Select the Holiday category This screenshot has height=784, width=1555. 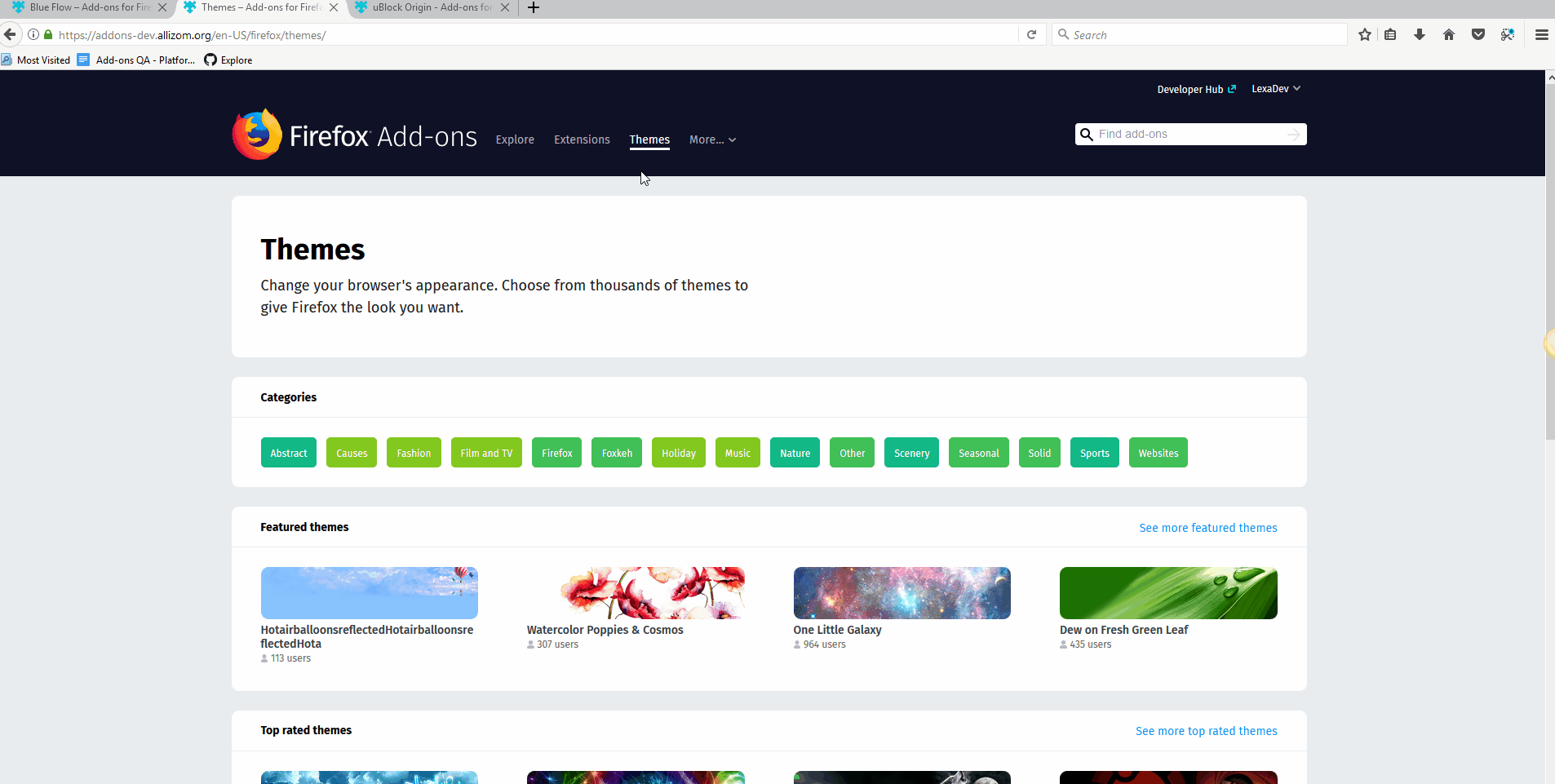point(679,453)
